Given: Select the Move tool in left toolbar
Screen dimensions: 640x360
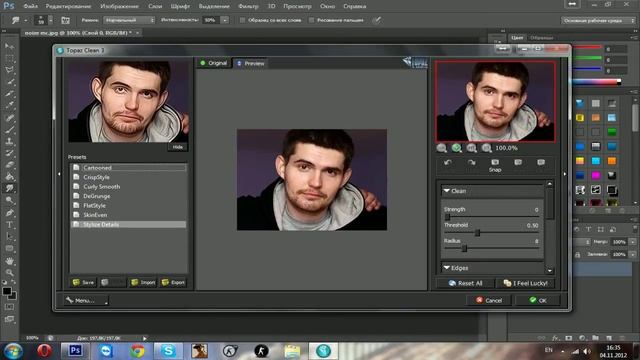Looking at the screenshot, I should click(9, 46).
